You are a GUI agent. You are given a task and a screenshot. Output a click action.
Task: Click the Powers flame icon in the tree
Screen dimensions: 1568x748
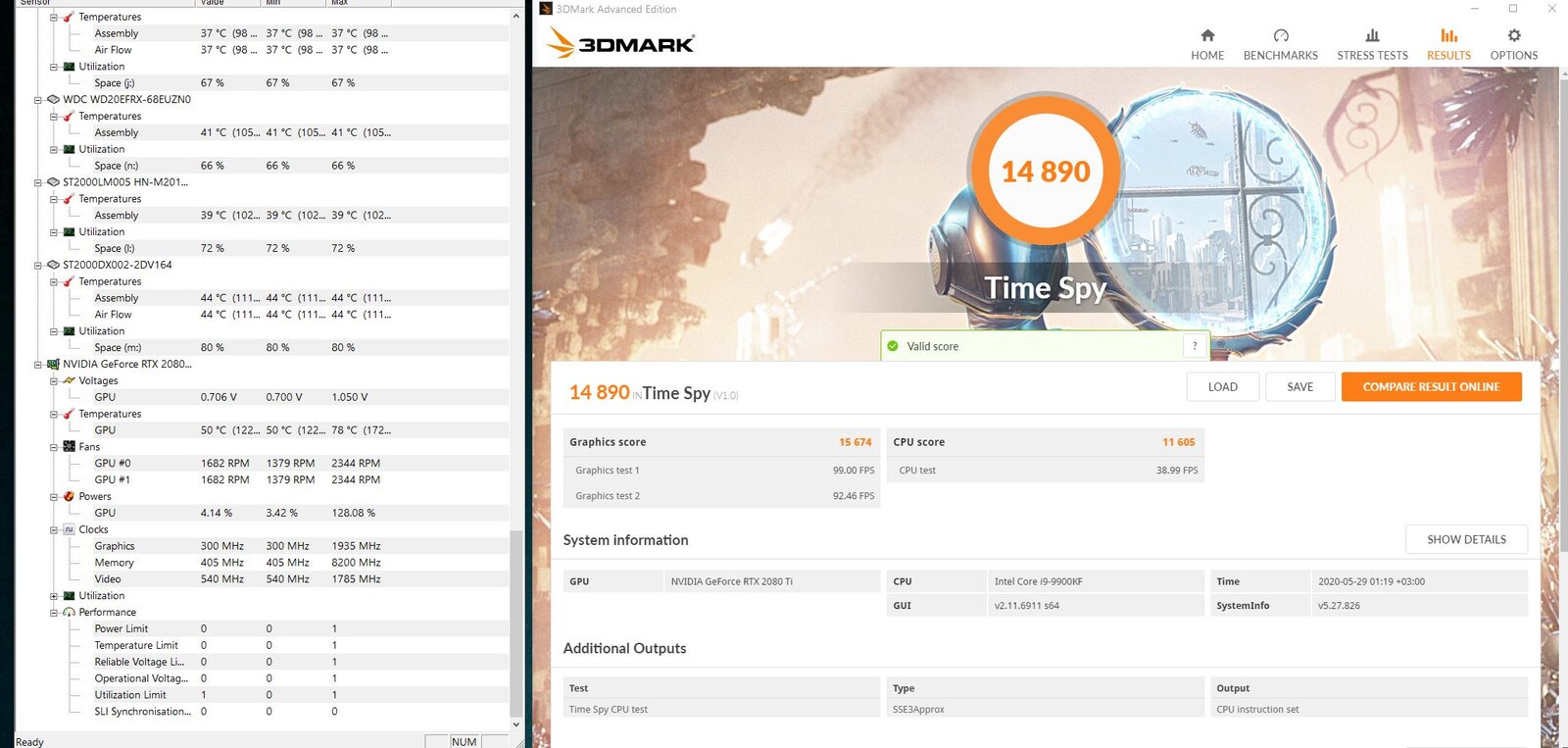[69, 496]
